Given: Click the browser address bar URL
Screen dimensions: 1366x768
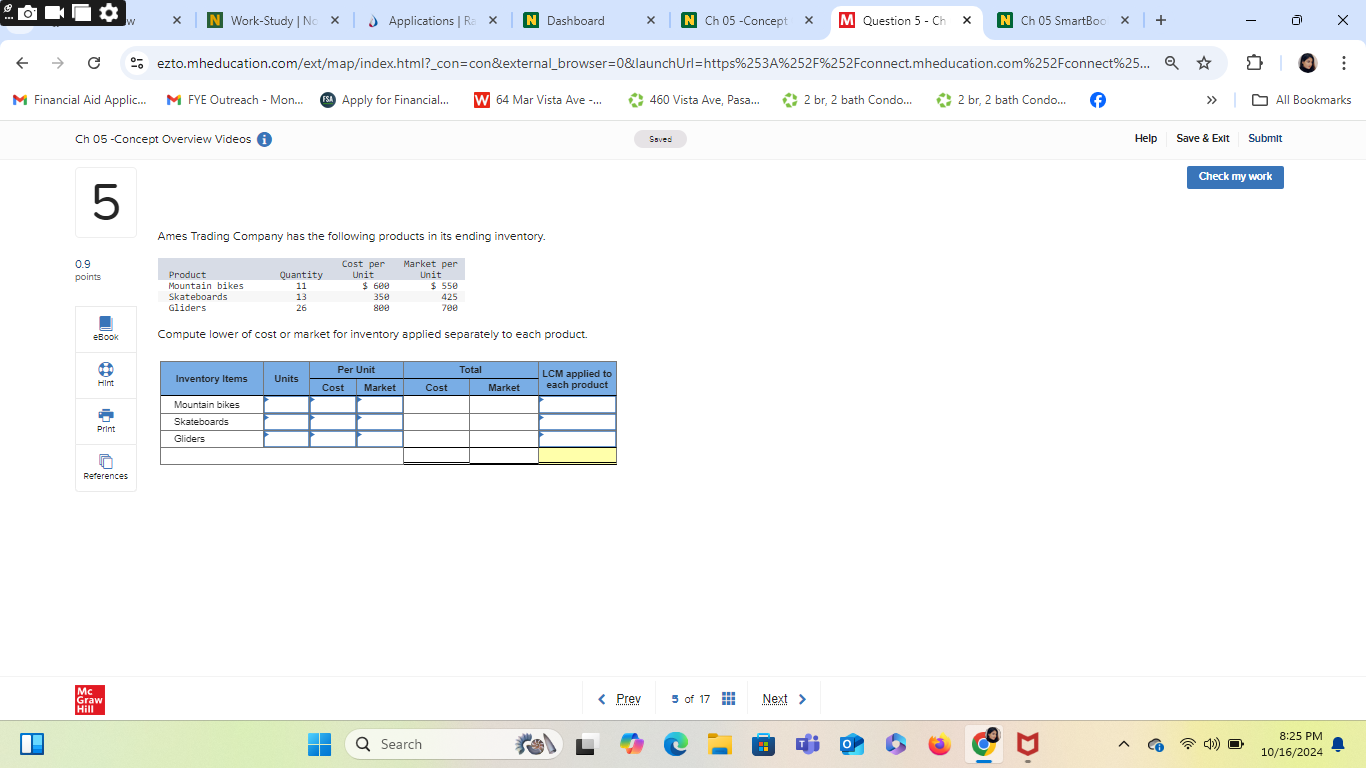Looking at the screenshot, I should point(652,63).
